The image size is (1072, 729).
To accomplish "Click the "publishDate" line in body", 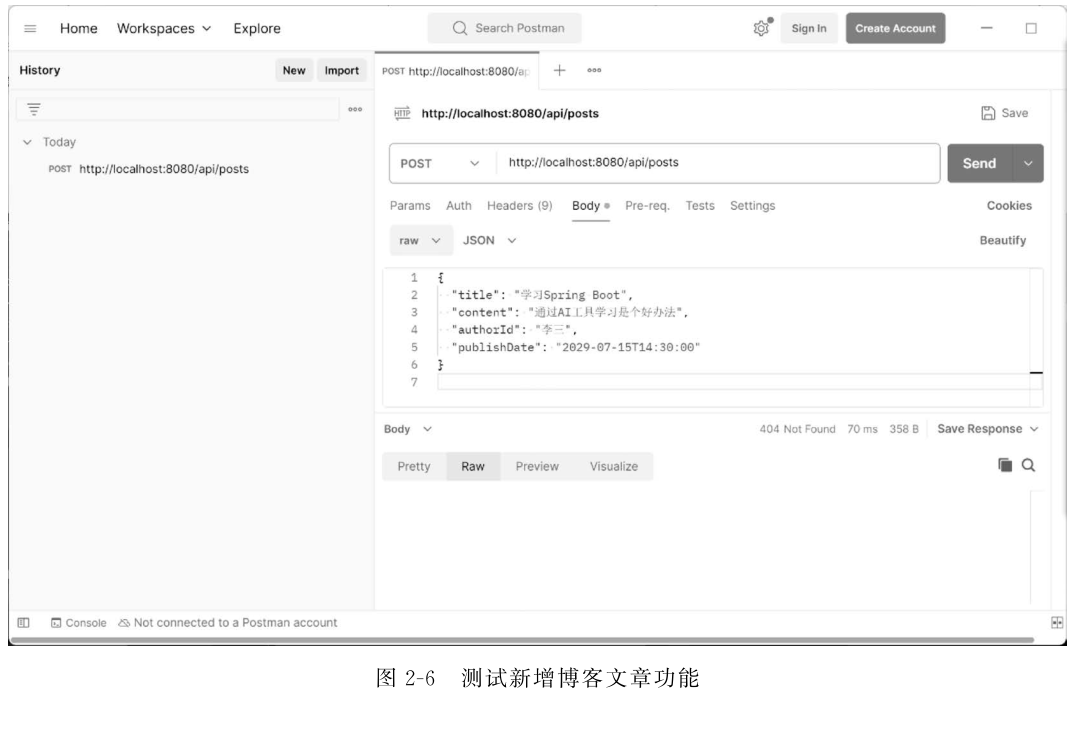I will click(576, 347).
